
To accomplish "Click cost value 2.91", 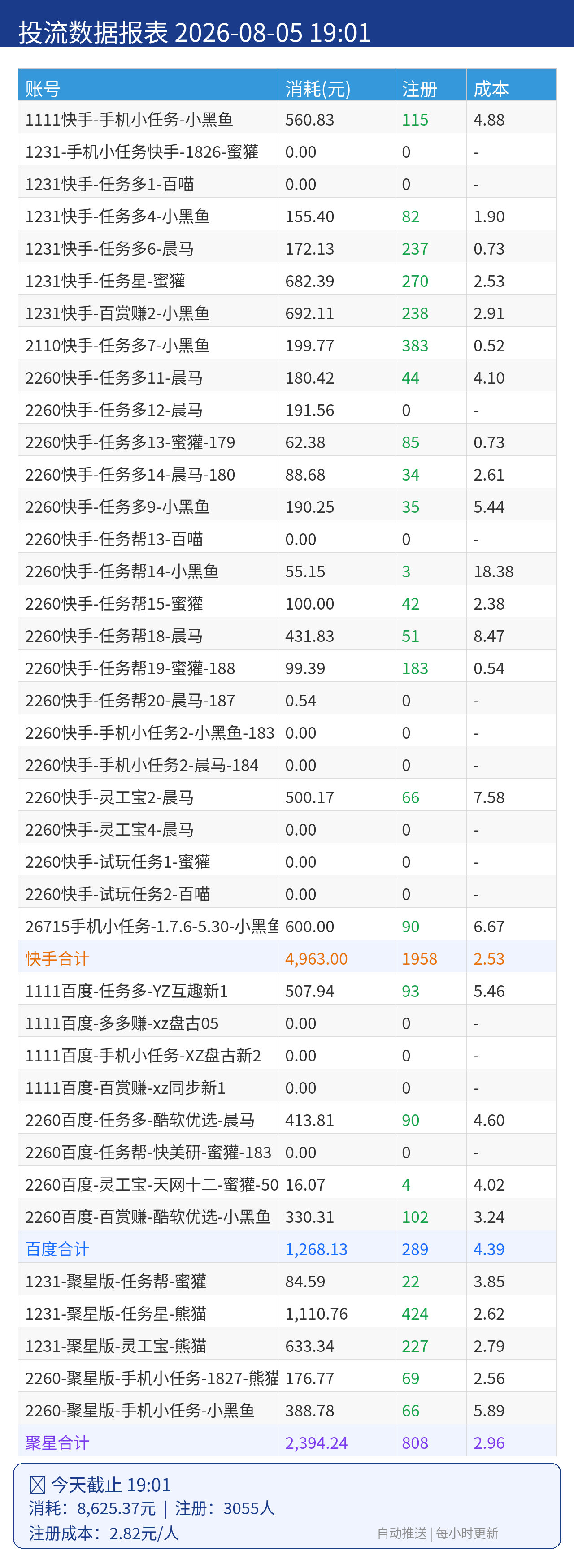I will tap(489, 313).
